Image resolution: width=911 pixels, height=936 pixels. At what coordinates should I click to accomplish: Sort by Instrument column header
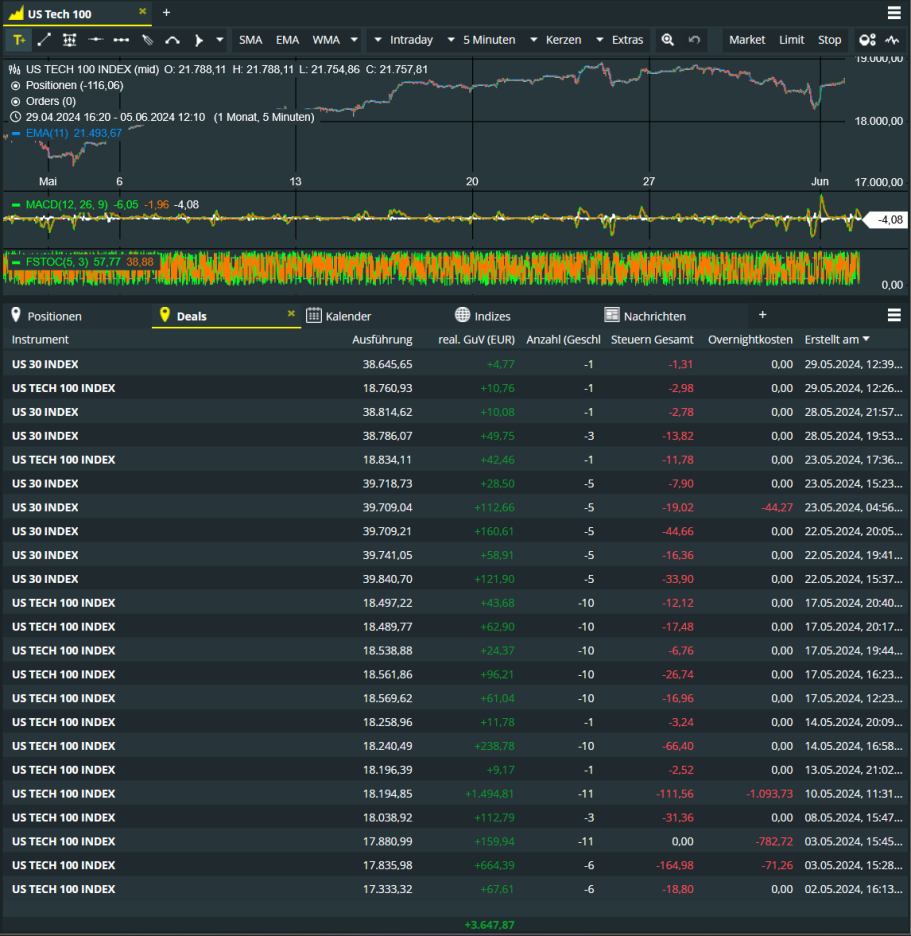(40, 340)
